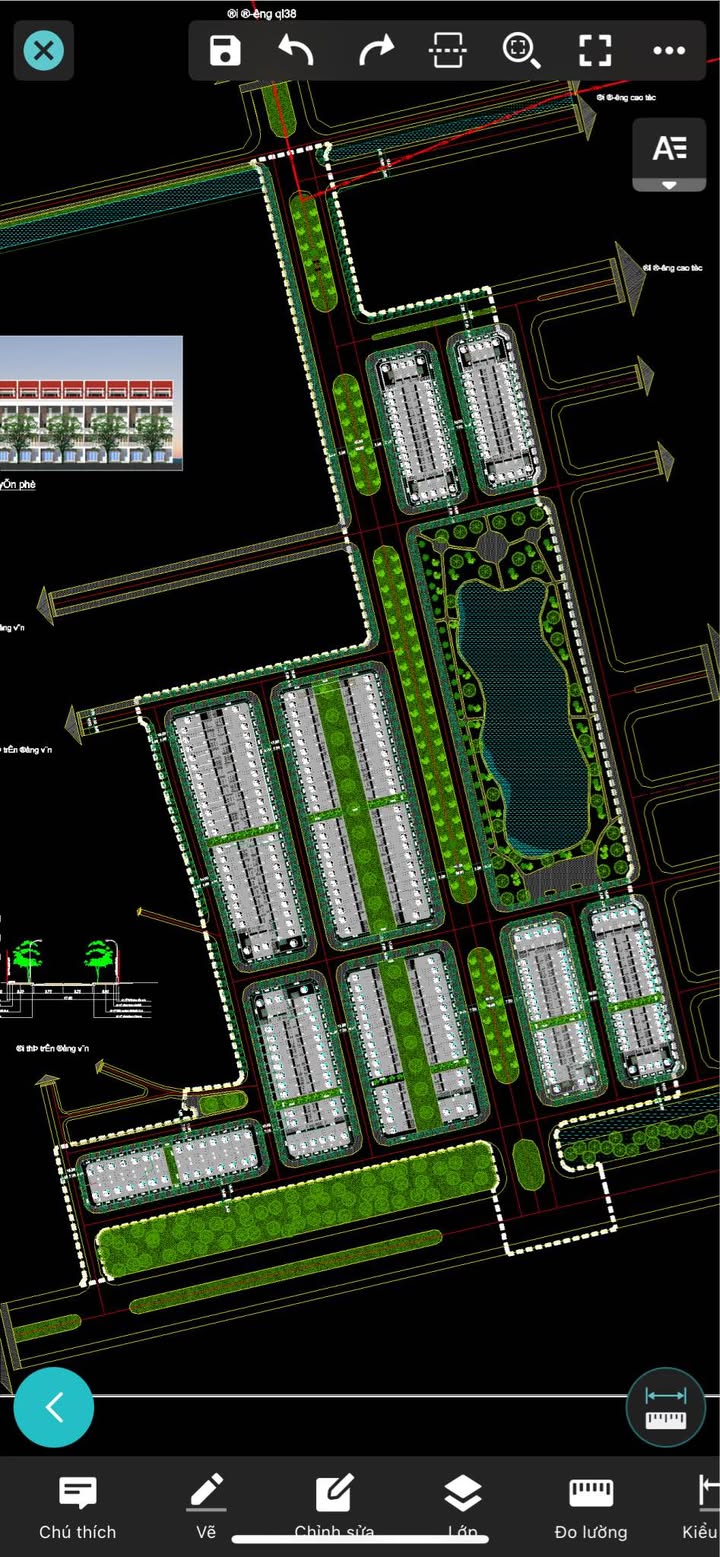Tap the save drawing icon
720x1557 pixels.
point(225,50)
